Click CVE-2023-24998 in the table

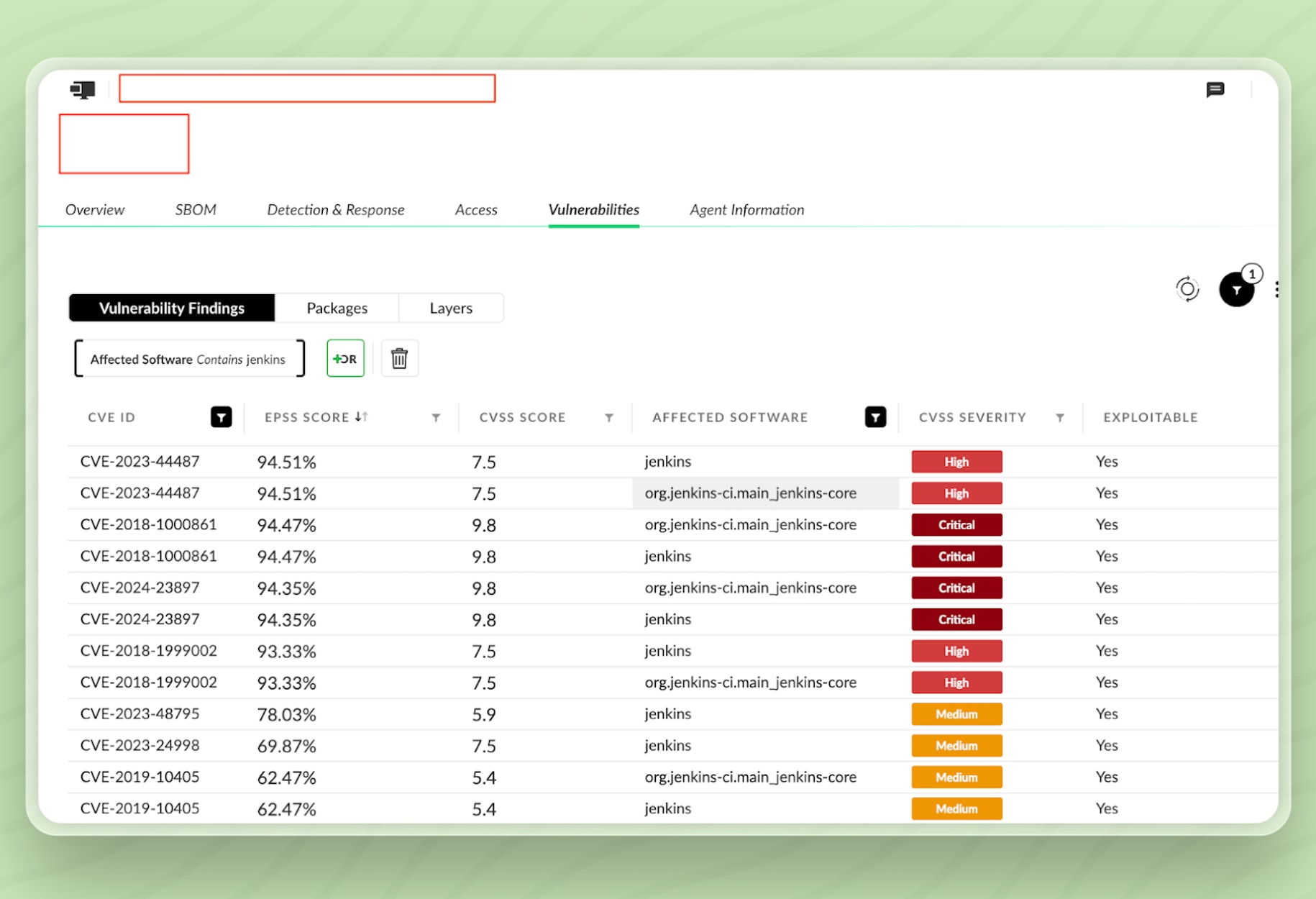tap(140, 745)
